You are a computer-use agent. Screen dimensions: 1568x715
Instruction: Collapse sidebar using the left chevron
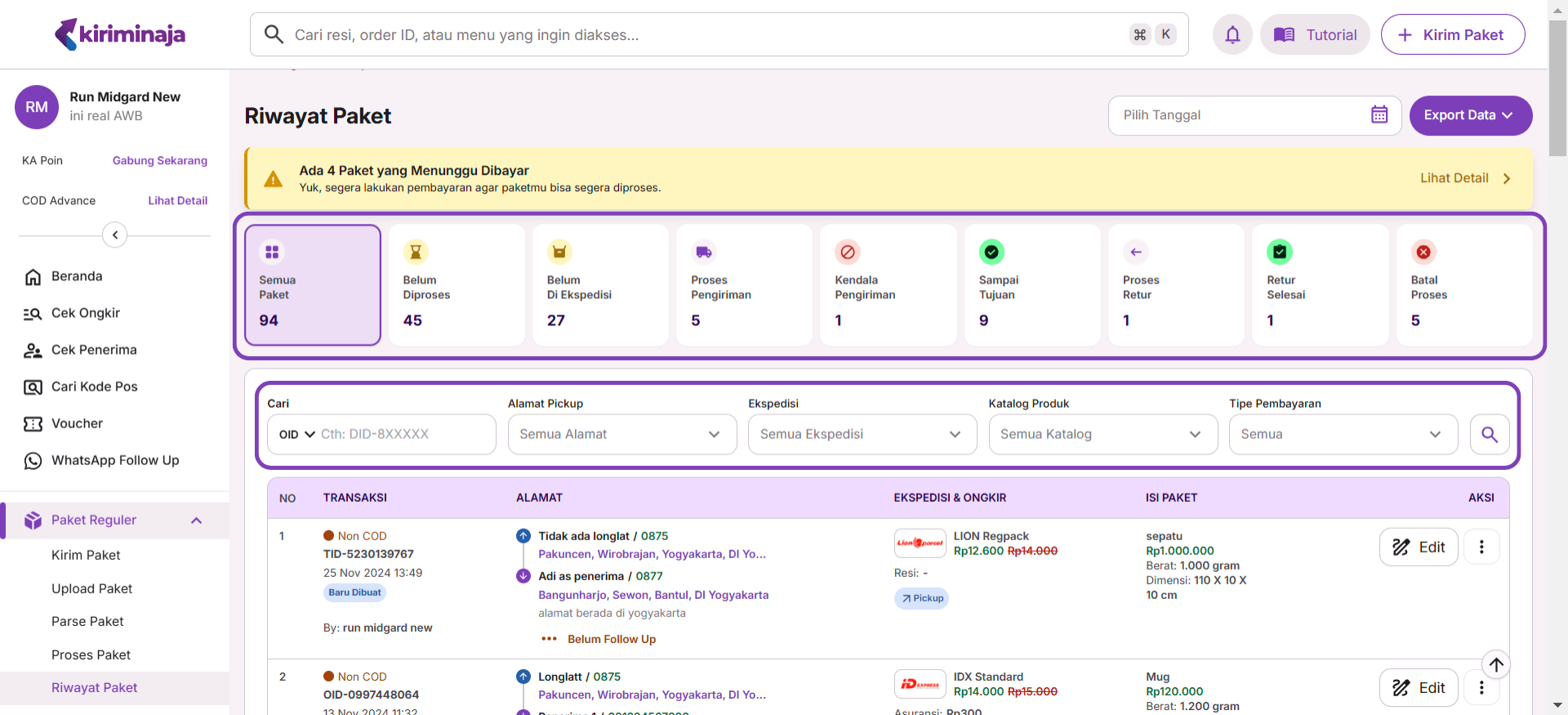tap(115, 235)
